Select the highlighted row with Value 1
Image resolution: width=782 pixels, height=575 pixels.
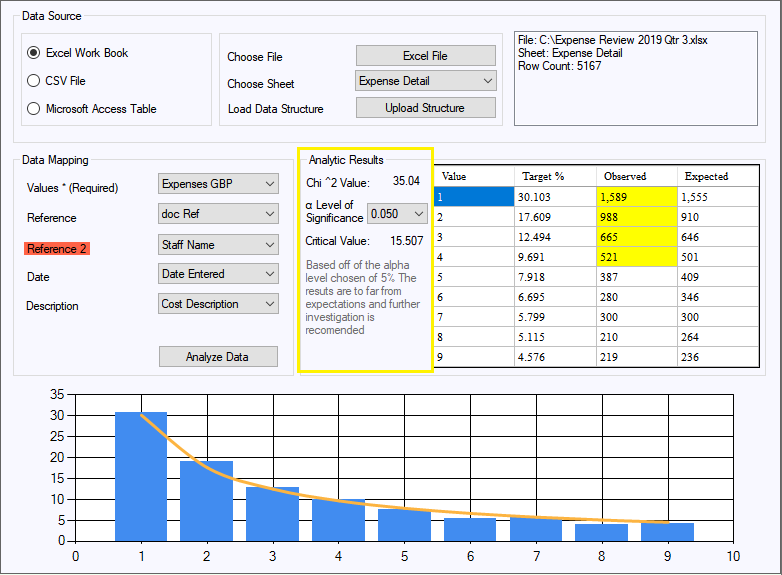pyautogui.click(x=474, y=197)
